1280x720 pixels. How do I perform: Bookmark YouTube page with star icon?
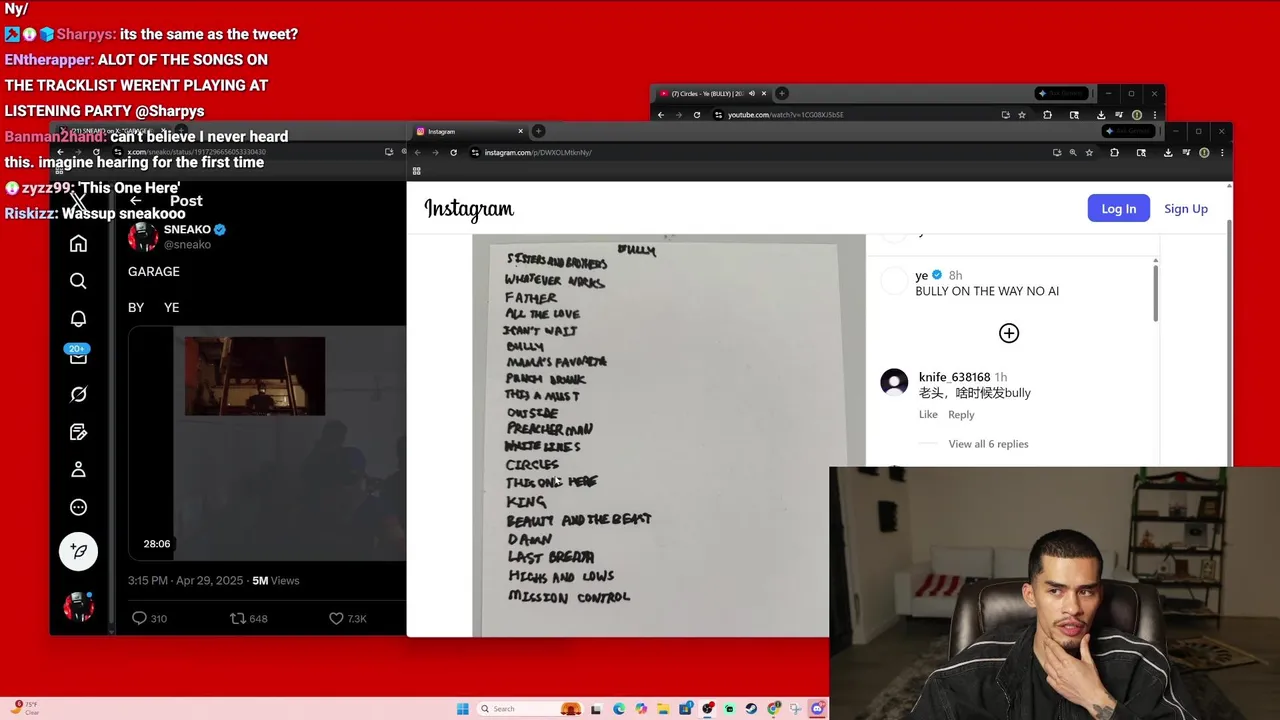tap(1022, 115)
